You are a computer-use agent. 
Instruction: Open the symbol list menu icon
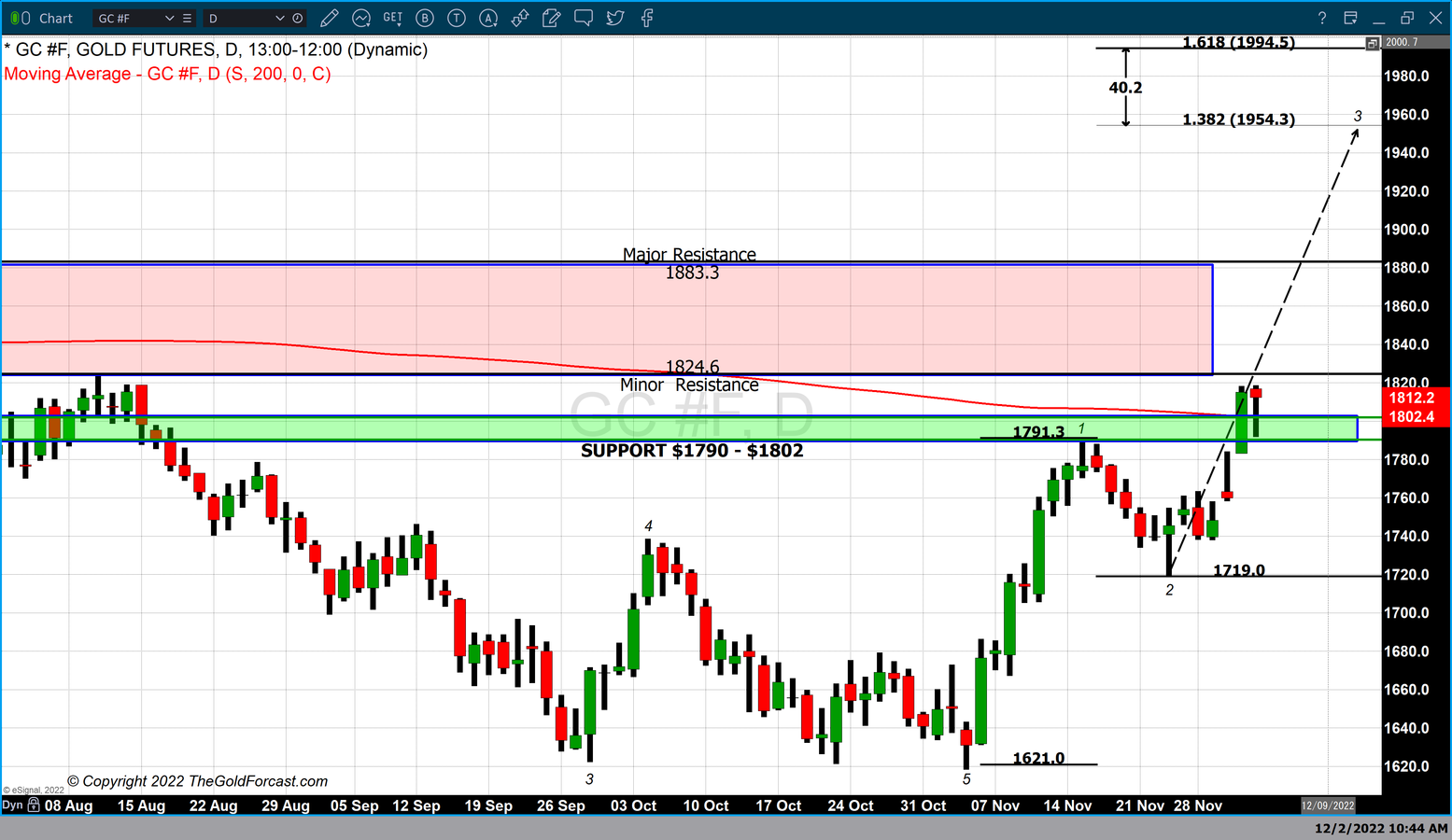tap(188, 18)
